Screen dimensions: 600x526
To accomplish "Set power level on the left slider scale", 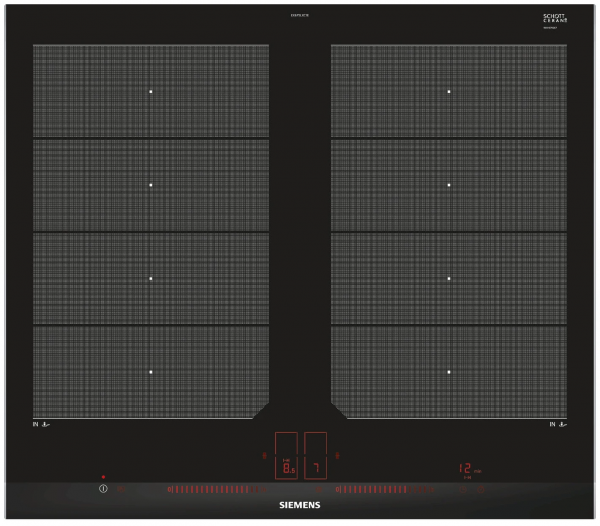I will coord(217,489).
